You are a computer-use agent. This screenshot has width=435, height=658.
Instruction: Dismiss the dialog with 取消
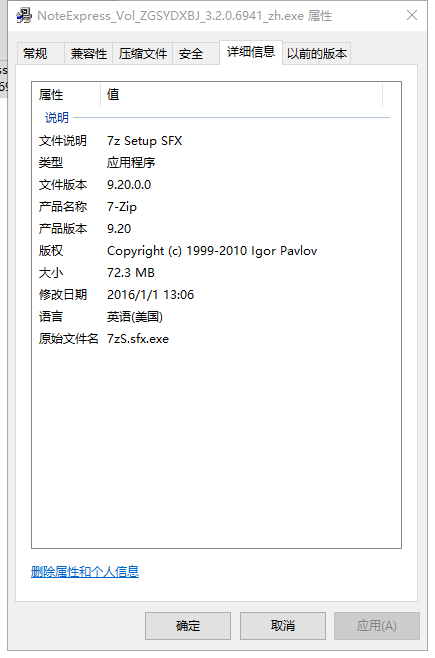click(x=283, y=626)
